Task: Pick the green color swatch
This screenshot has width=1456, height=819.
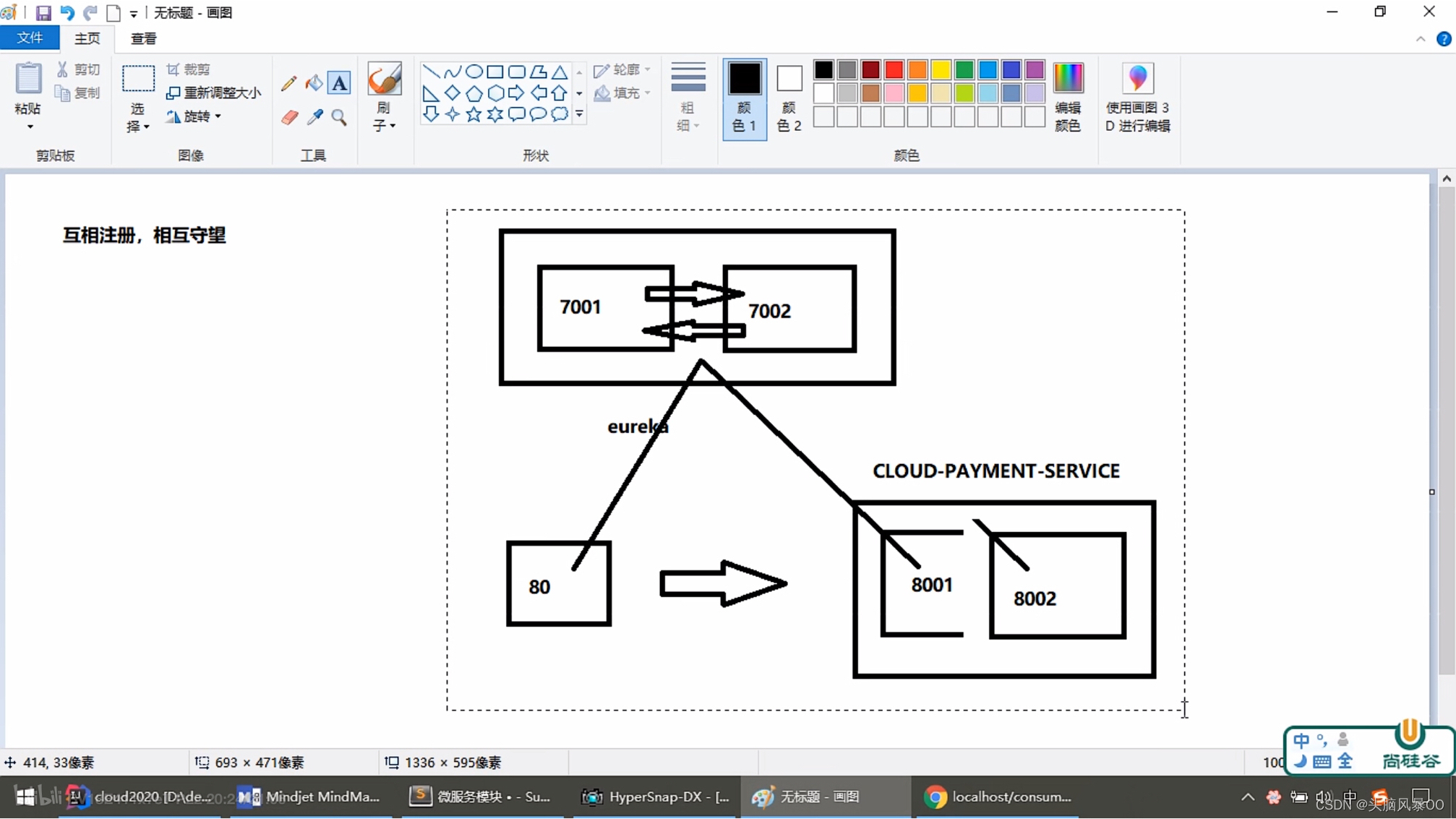Action: click(x=964, y=69)
